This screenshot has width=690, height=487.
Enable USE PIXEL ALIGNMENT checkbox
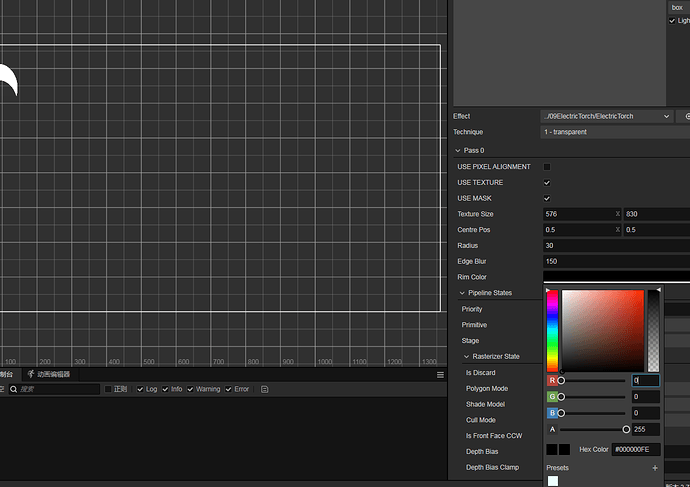tap(547, 167)
